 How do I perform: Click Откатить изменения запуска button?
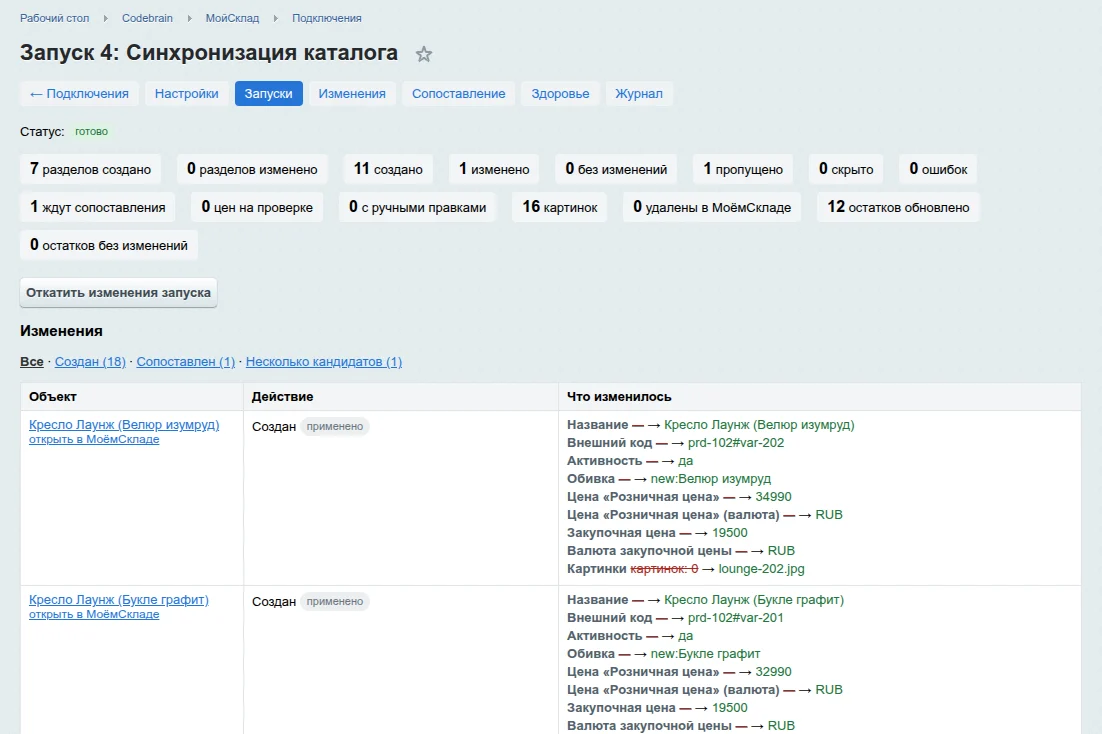[118, 292]
